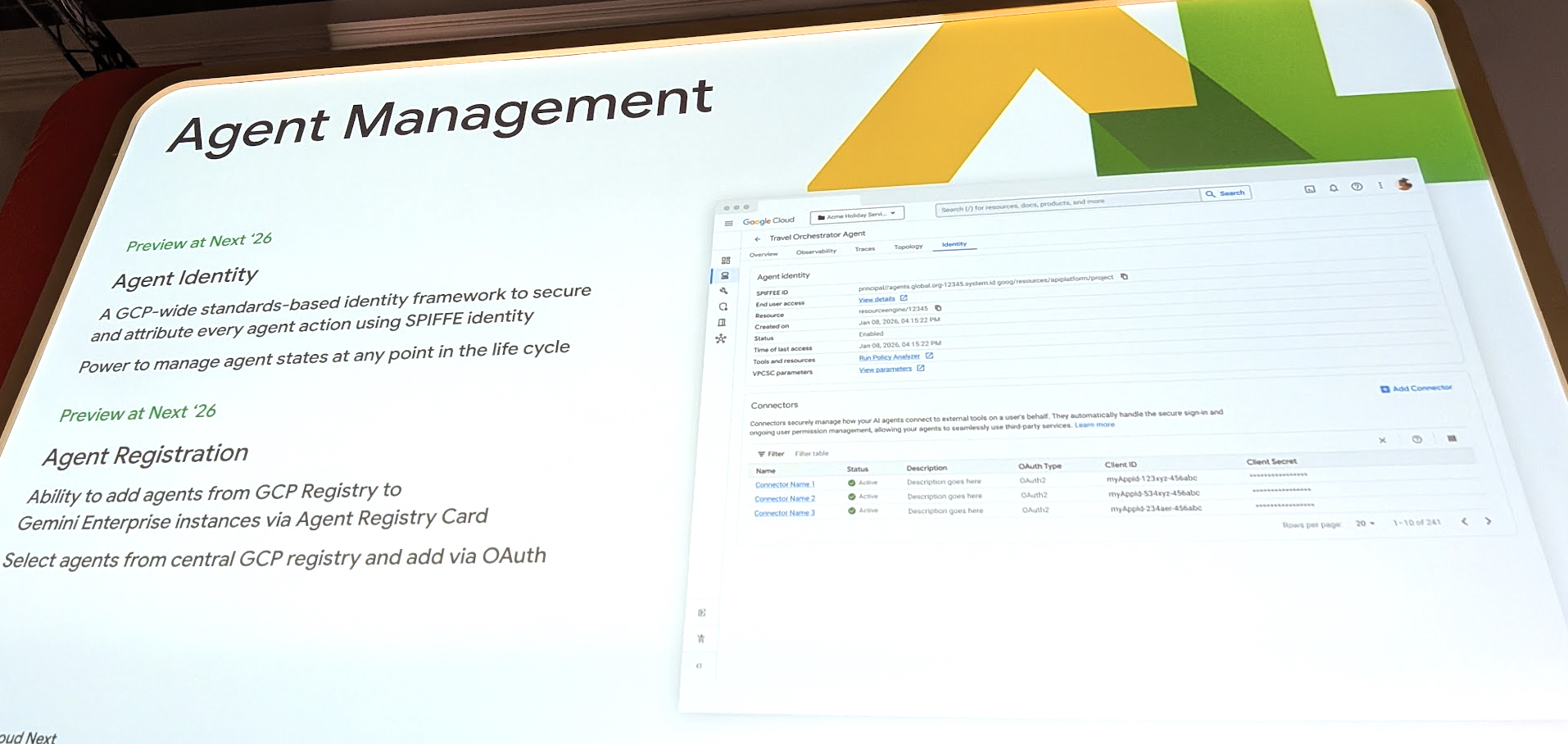
Task: Click the back arrow beside Travel Orchestrator Agent
Action: click(x=757, y=239)
